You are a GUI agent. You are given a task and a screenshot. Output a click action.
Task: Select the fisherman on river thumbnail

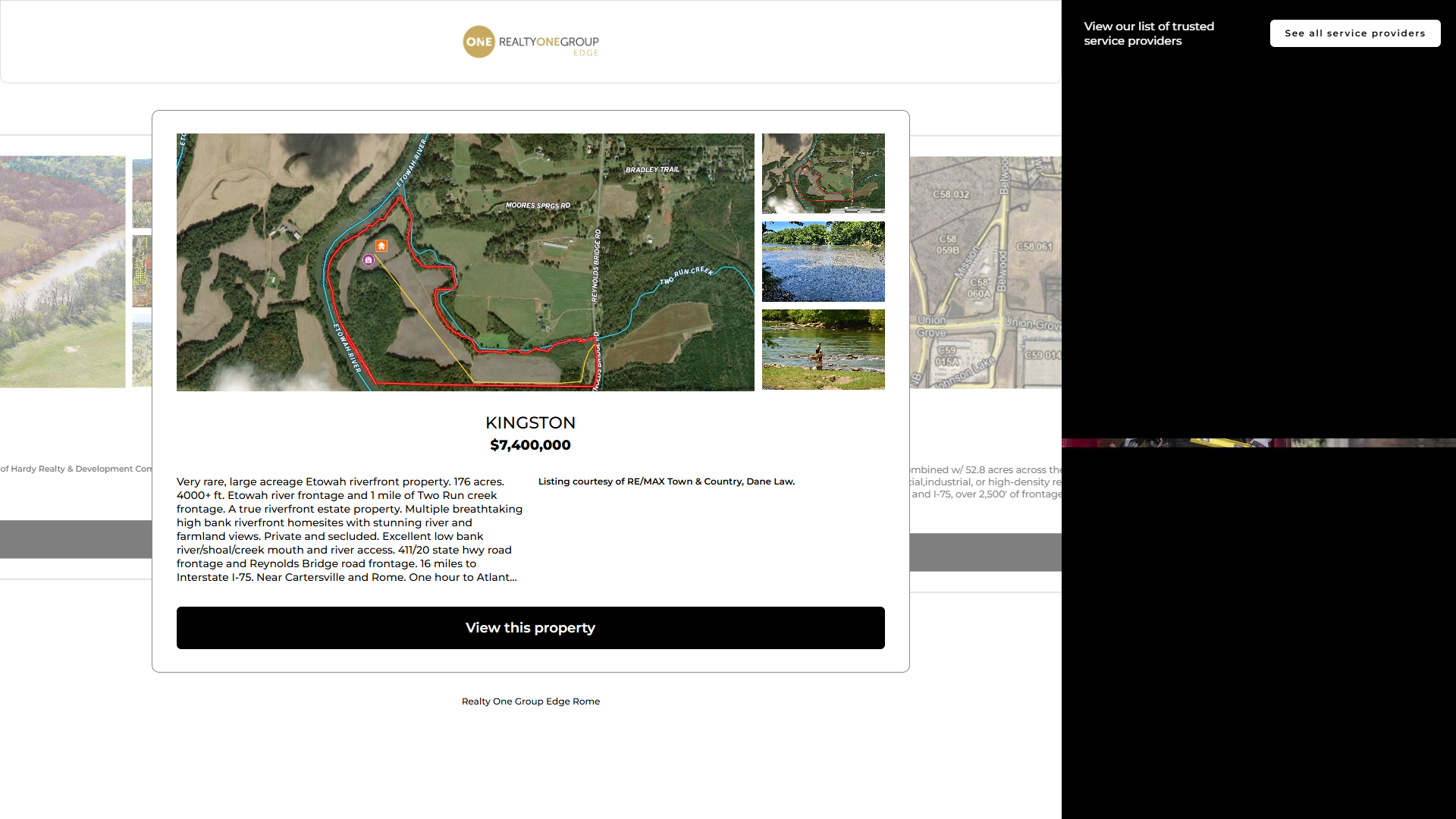click(823, 350)
